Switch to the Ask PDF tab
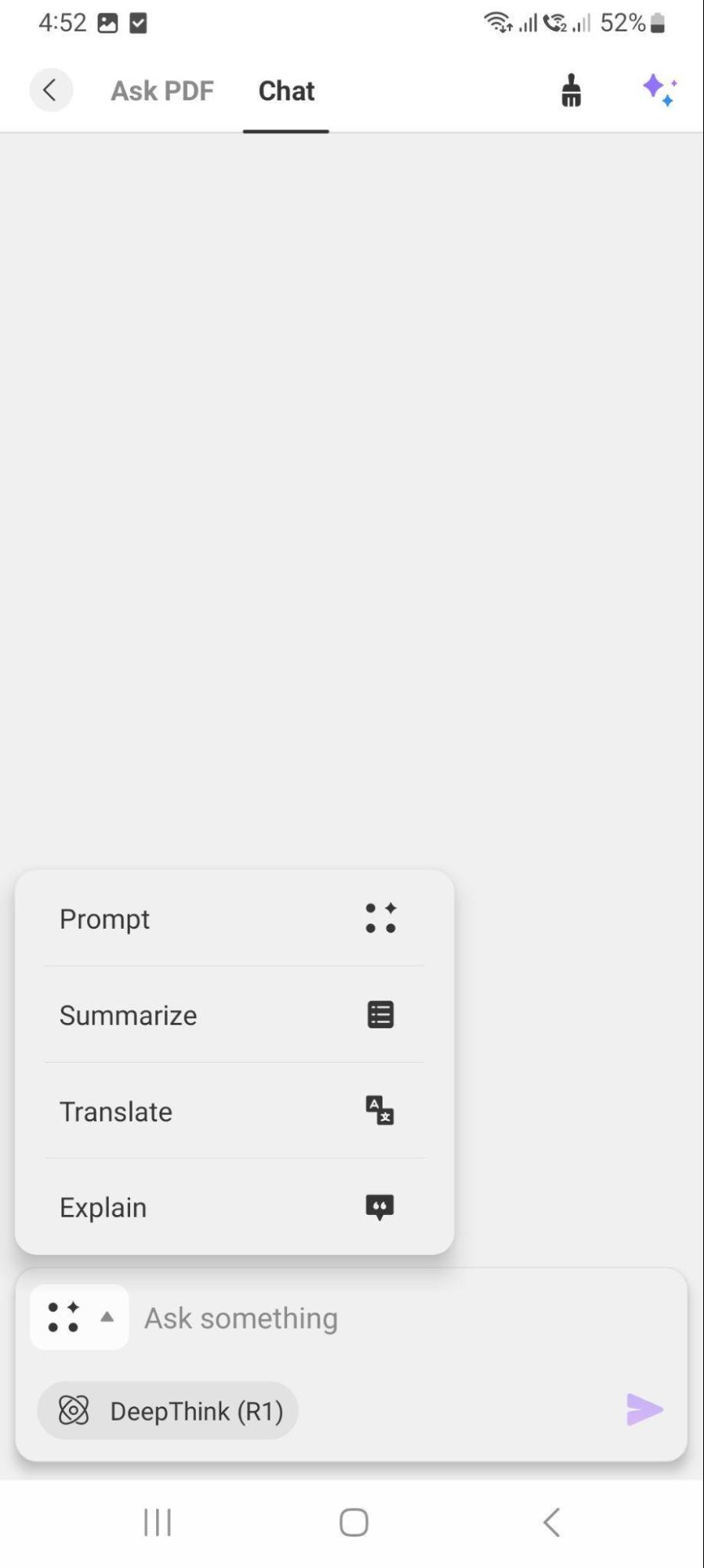The image size is (704, 1568). coord(162,91)
